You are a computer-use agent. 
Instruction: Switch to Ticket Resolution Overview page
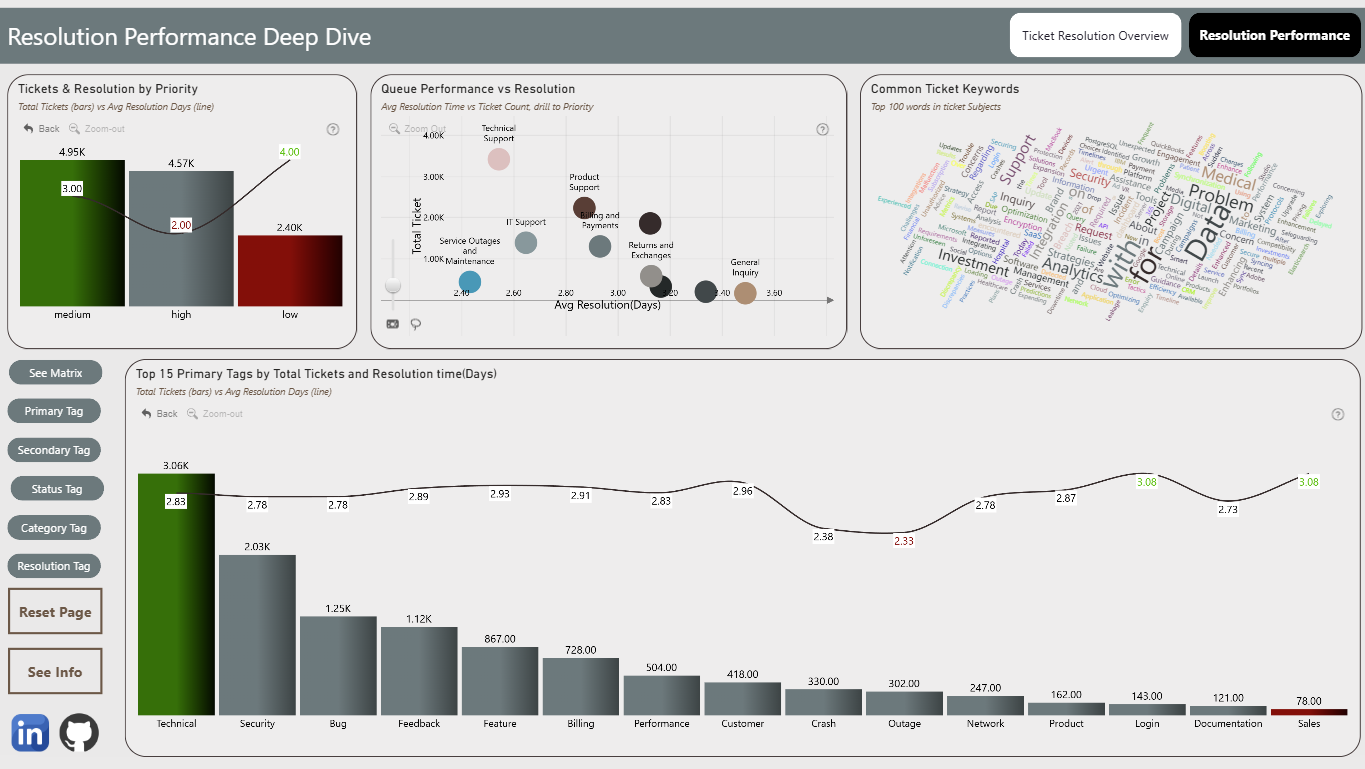coord(1095,36)
